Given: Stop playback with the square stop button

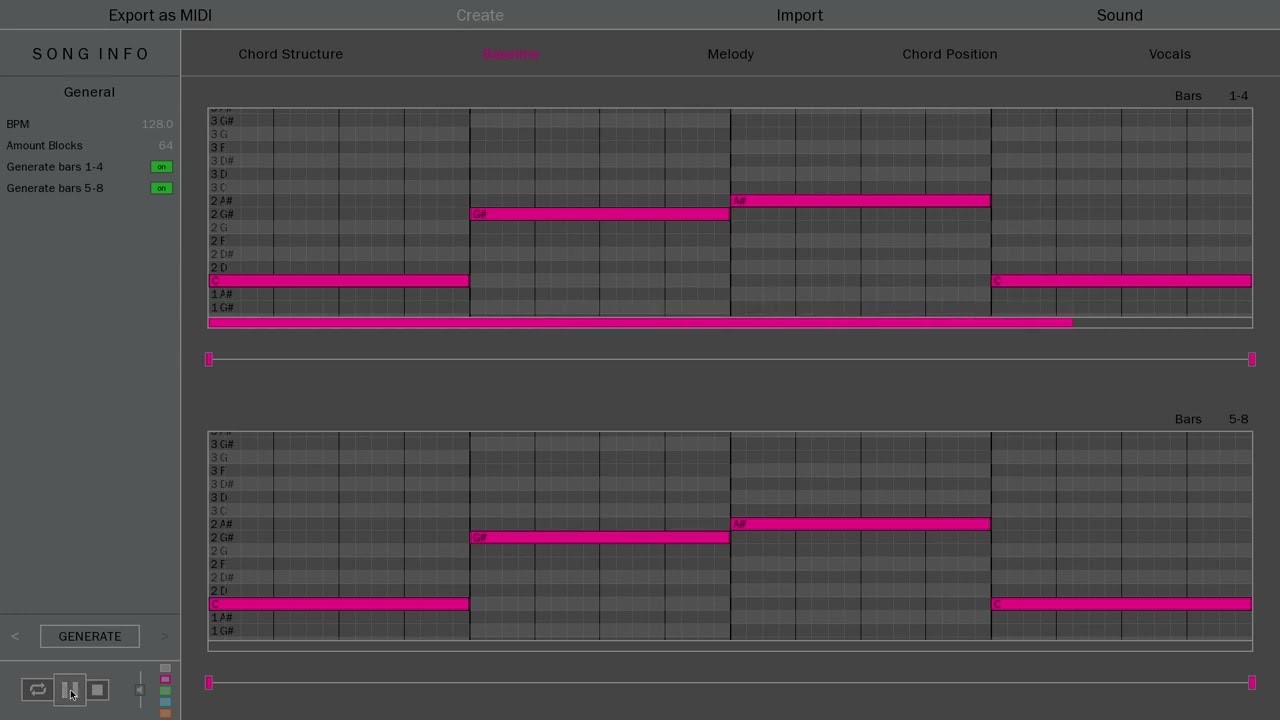Looking at the screenshot, I should pos(97,690).
